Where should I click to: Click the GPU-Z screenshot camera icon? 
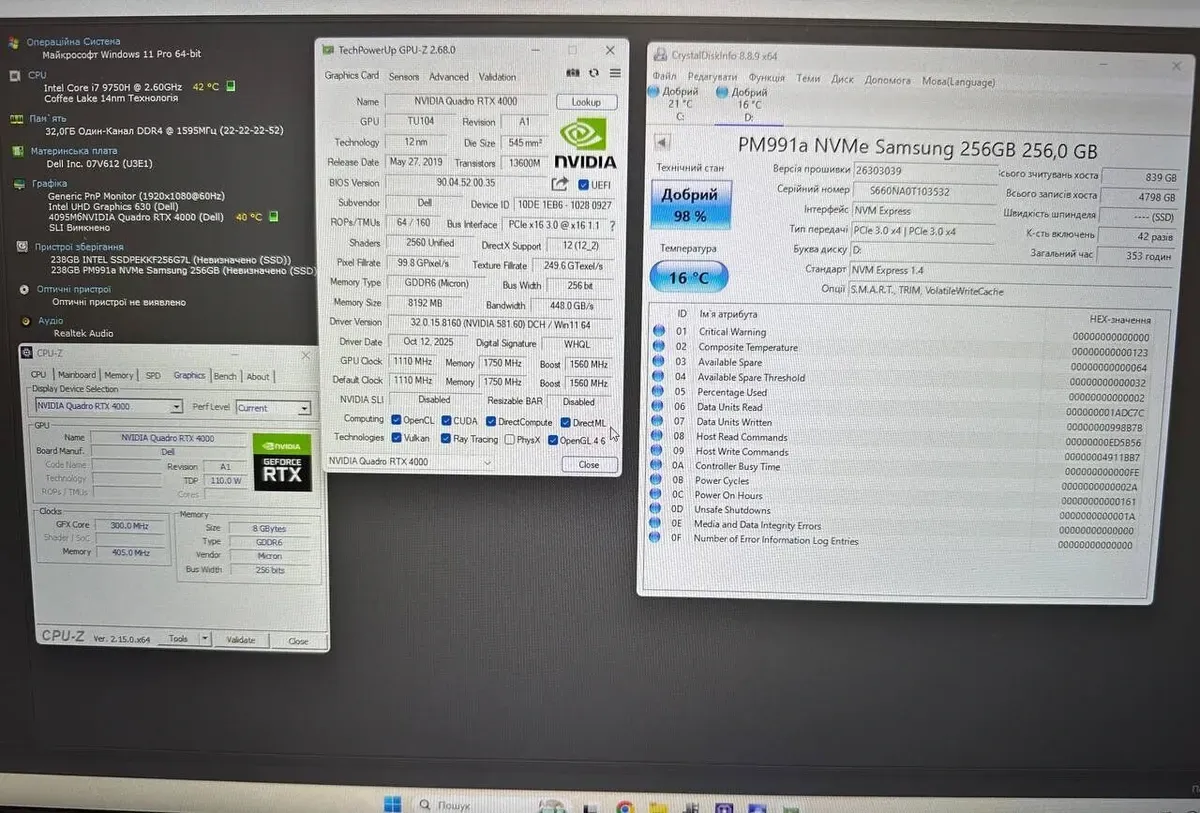pyautogui.click(x=573, y=73)
